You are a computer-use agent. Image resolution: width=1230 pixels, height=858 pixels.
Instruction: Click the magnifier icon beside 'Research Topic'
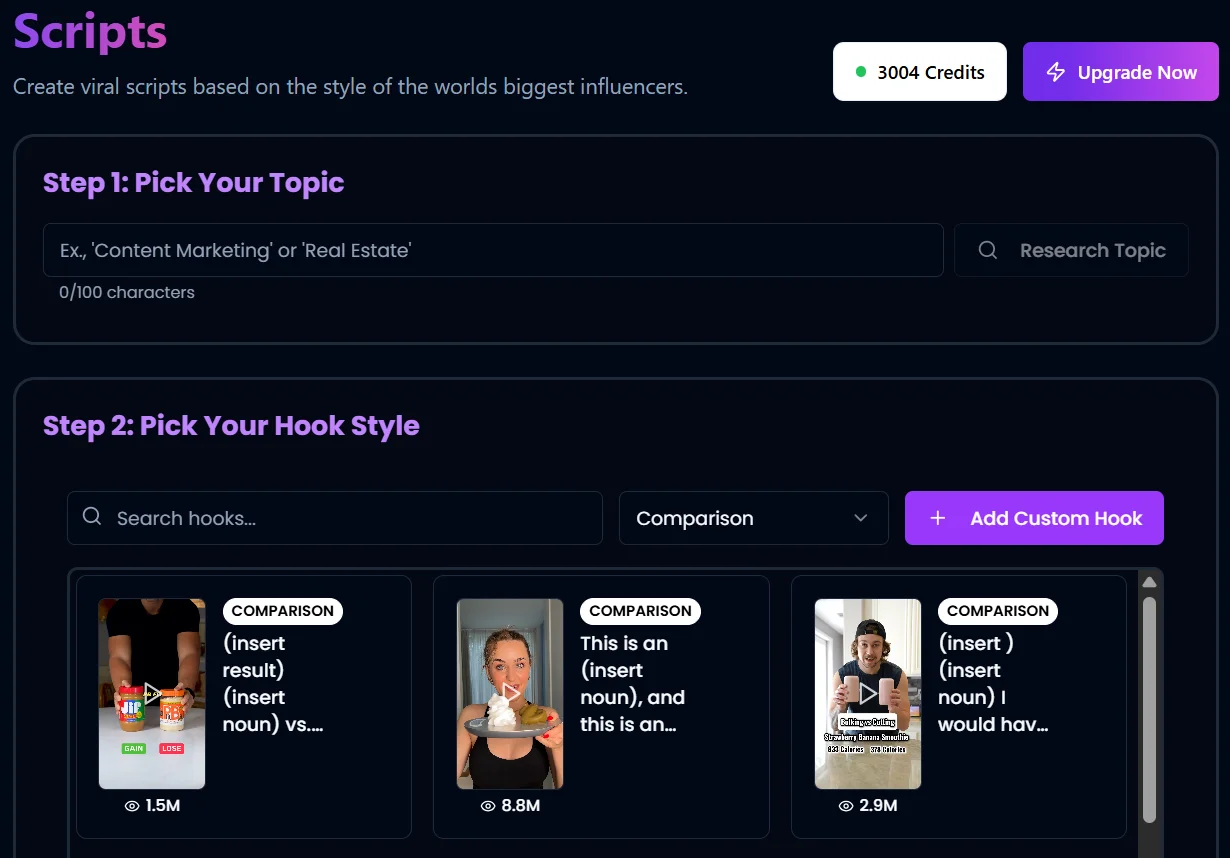pos(988,250)
